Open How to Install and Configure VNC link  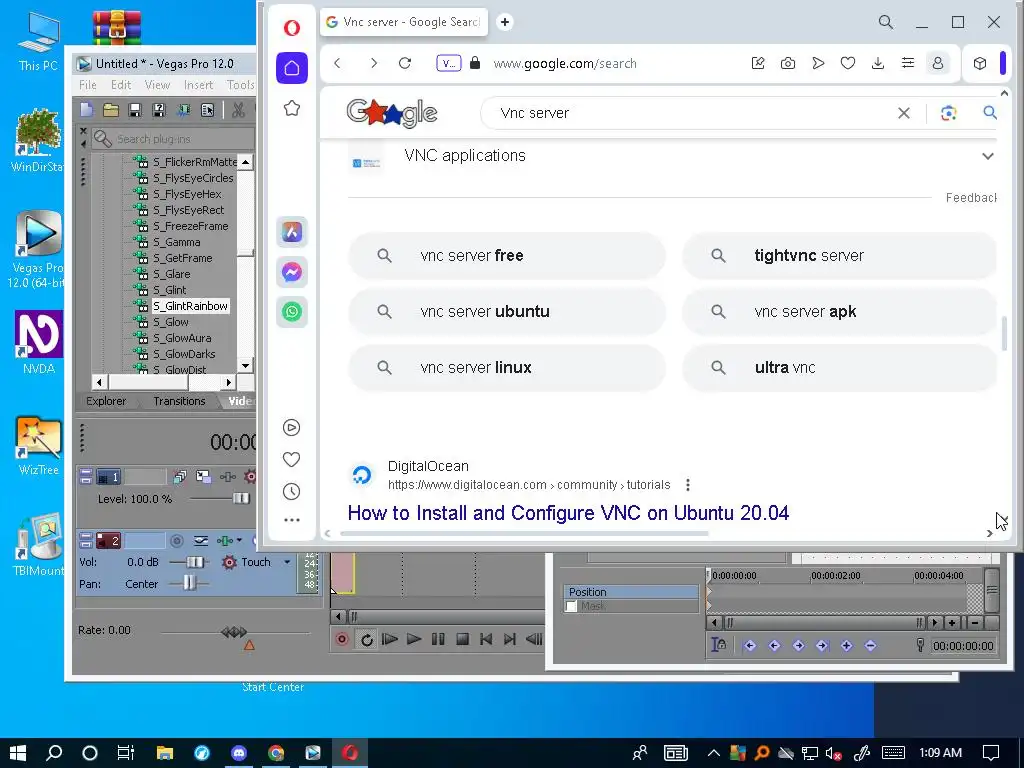(568, 513)
